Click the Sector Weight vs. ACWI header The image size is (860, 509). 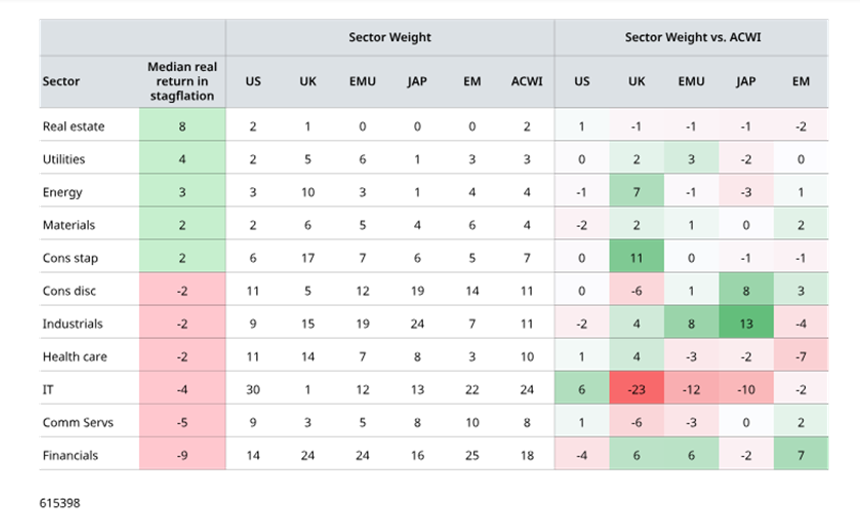click(691, 37)
